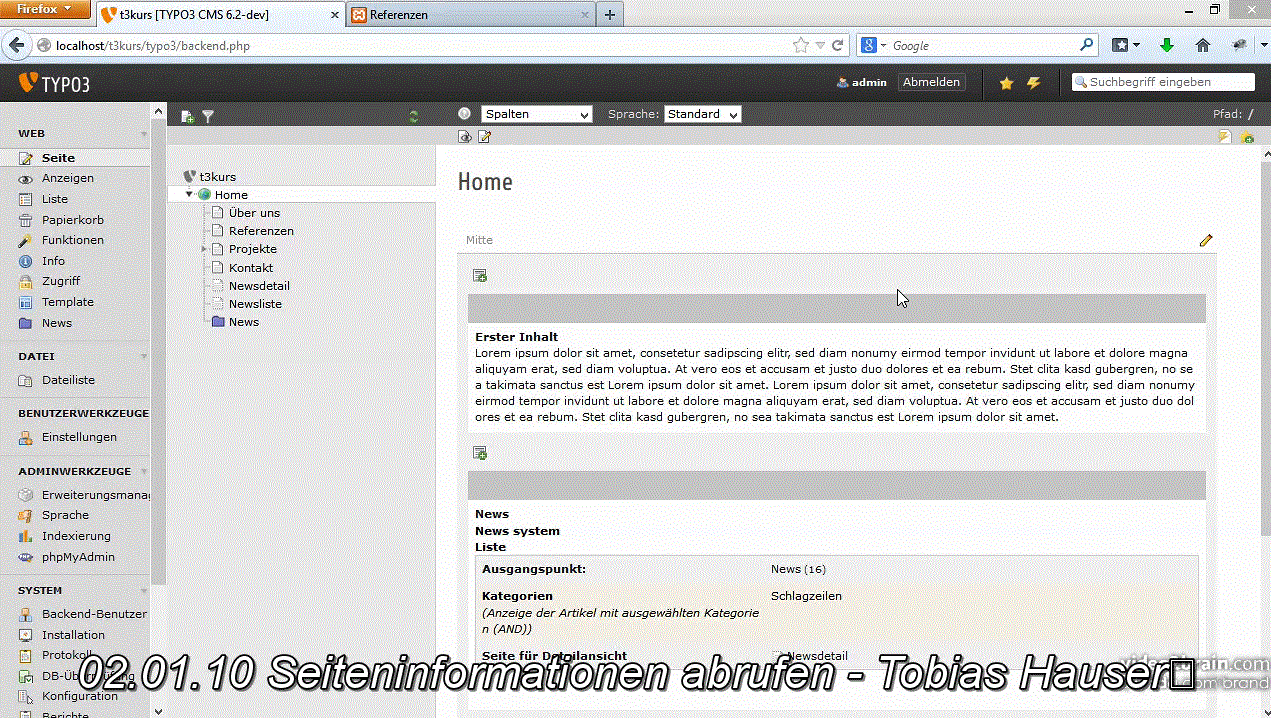Open the Template module
The width and height of the screenshot is (1271, 718).
[68, 302]
